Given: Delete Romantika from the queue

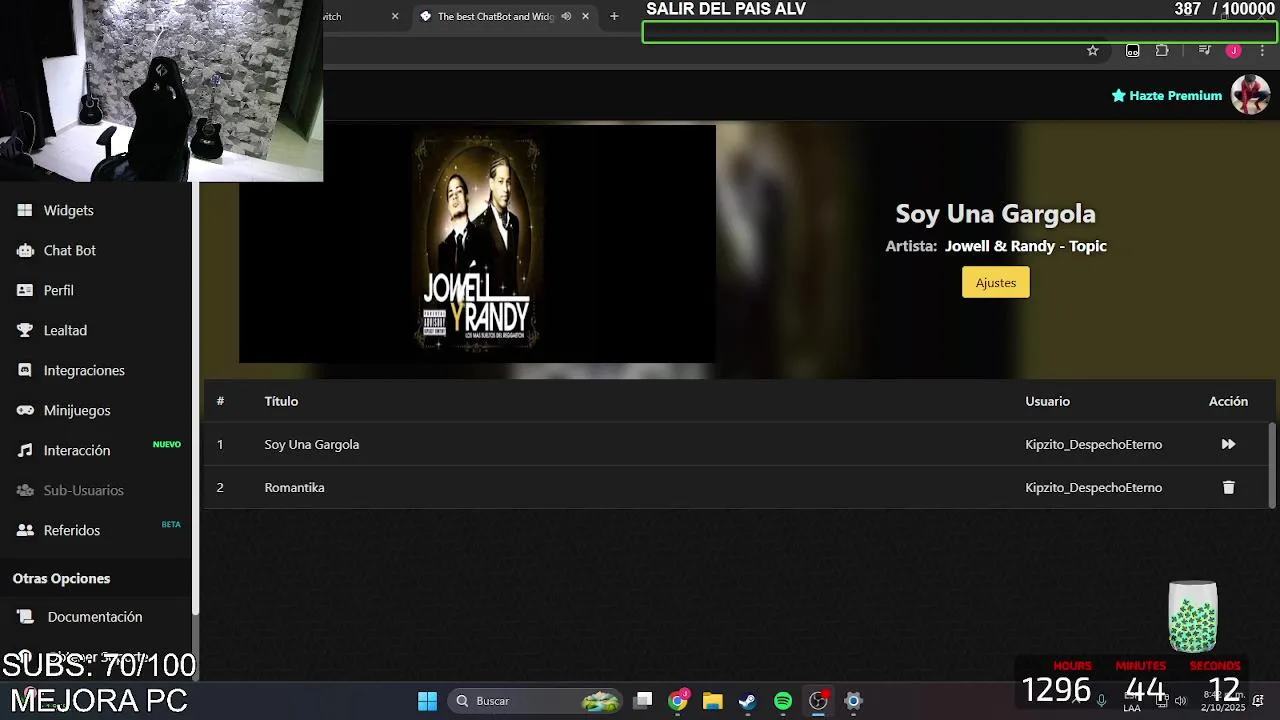Looking at the screenshot, I should pos(1228,487).
